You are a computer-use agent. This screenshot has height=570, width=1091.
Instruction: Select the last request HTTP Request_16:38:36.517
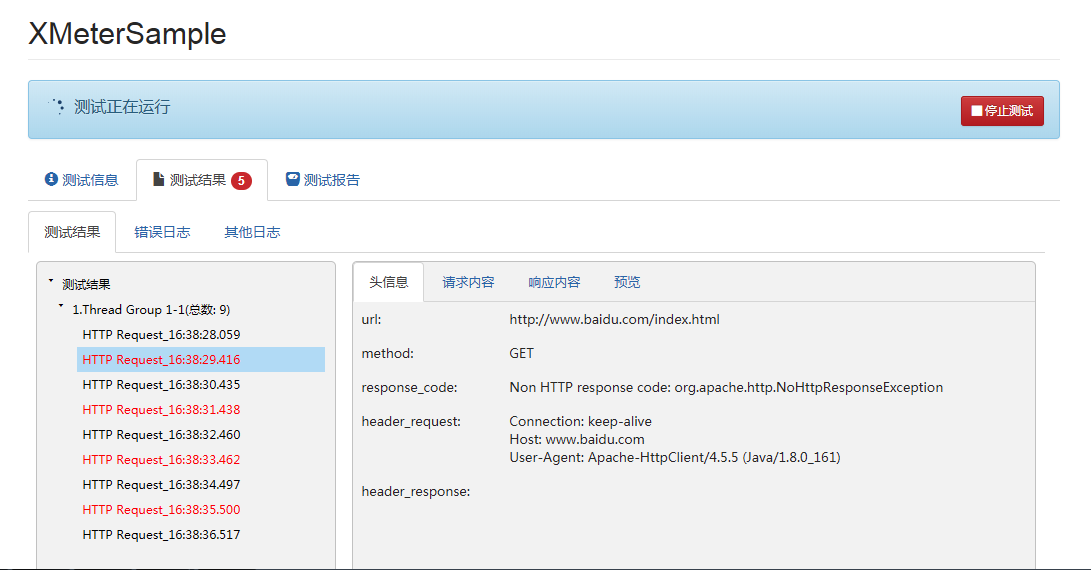click(x=161, y=535)
